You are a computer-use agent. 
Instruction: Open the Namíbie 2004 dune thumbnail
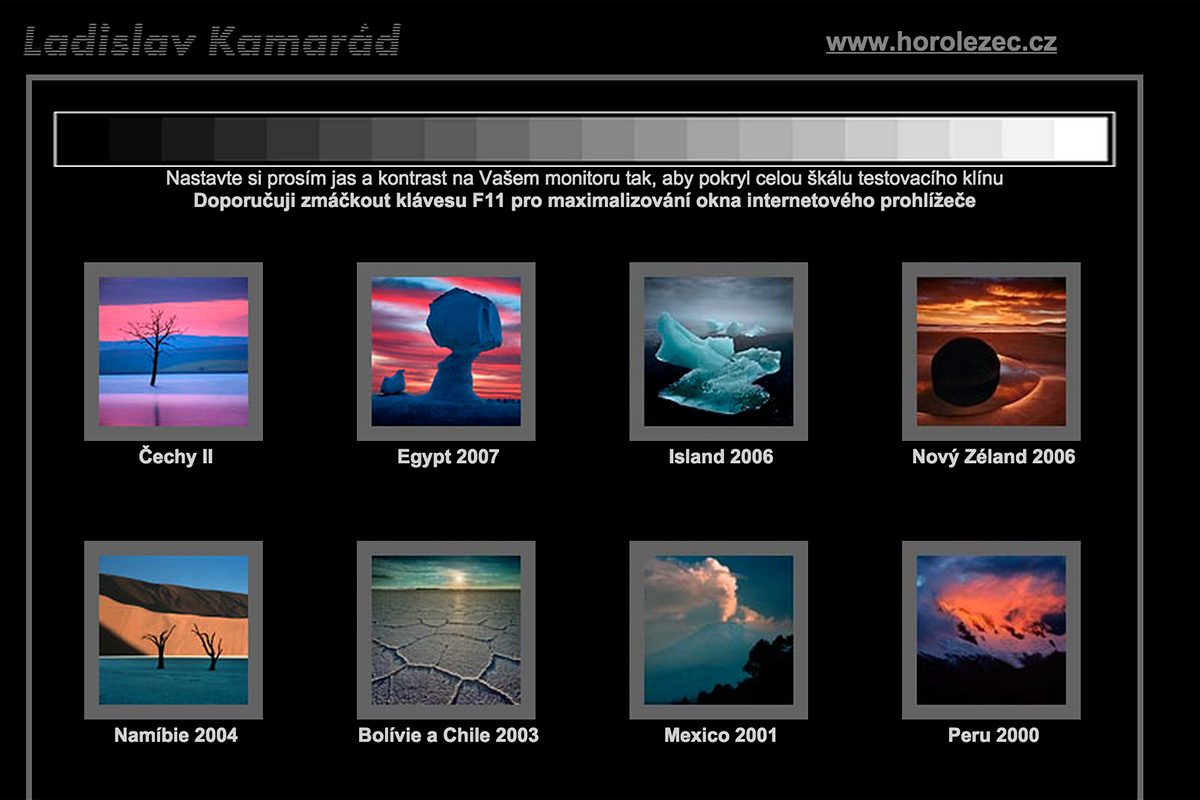coord(173,630)
